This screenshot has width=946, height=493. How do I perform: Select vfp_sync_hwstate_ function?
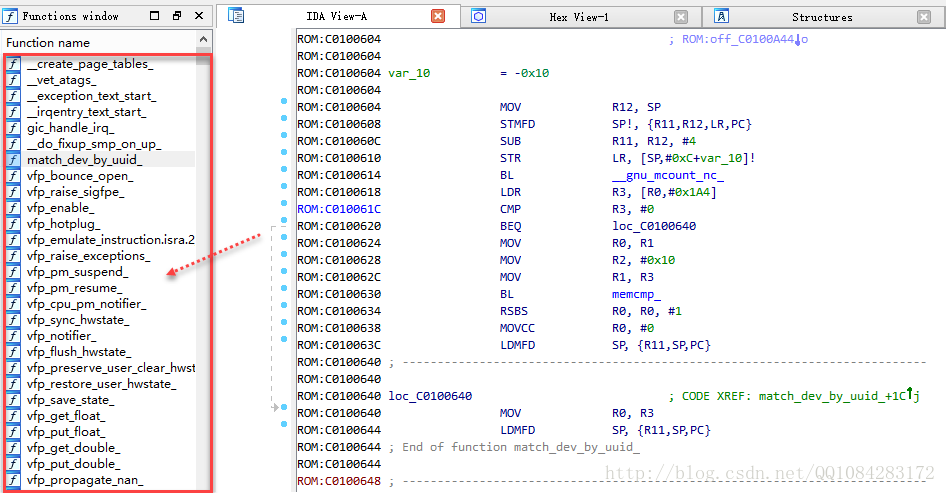[78, 320]
